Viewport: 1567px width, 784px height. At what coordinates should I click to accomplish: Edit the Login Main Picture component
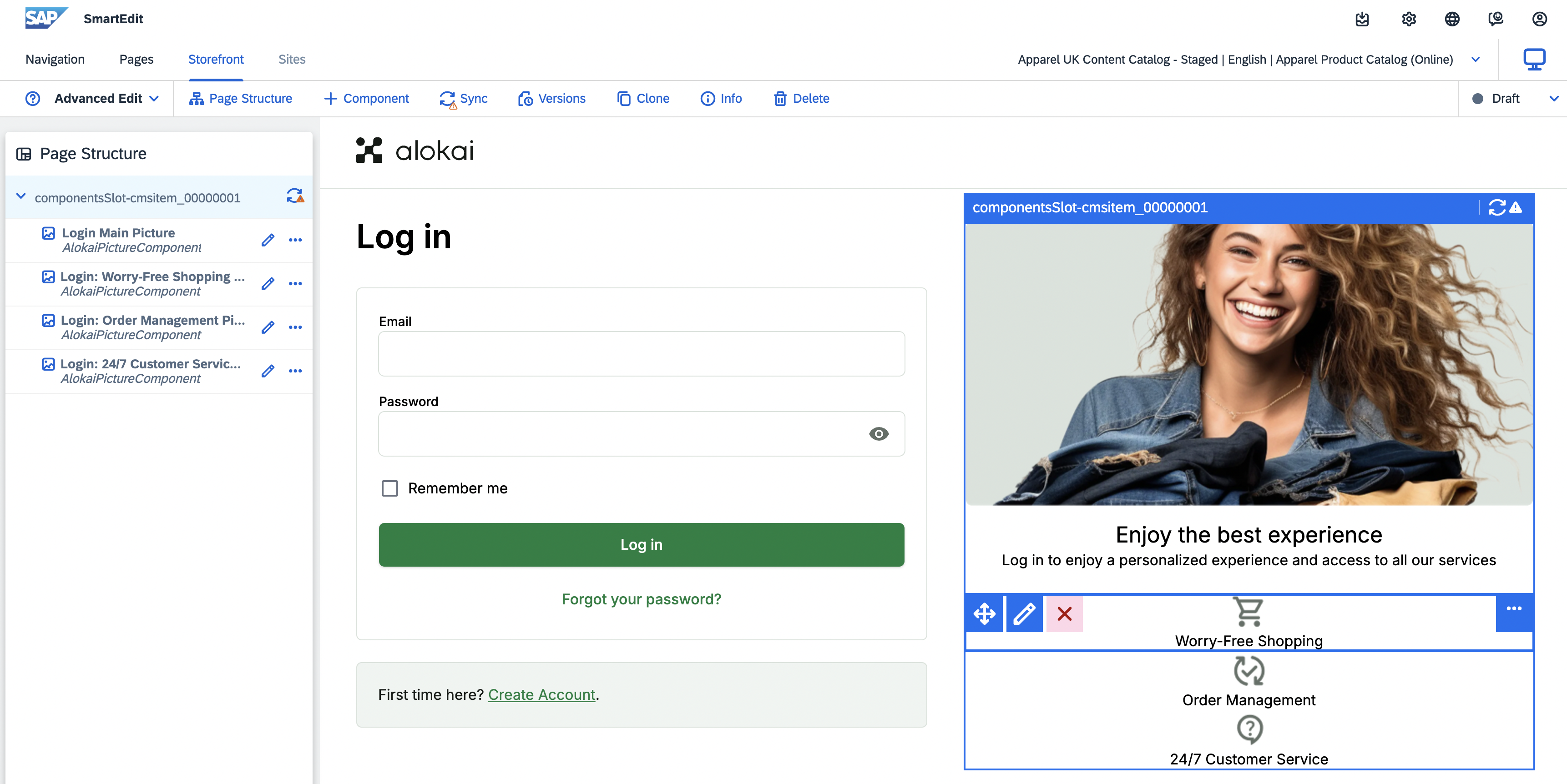click(268, 240)
